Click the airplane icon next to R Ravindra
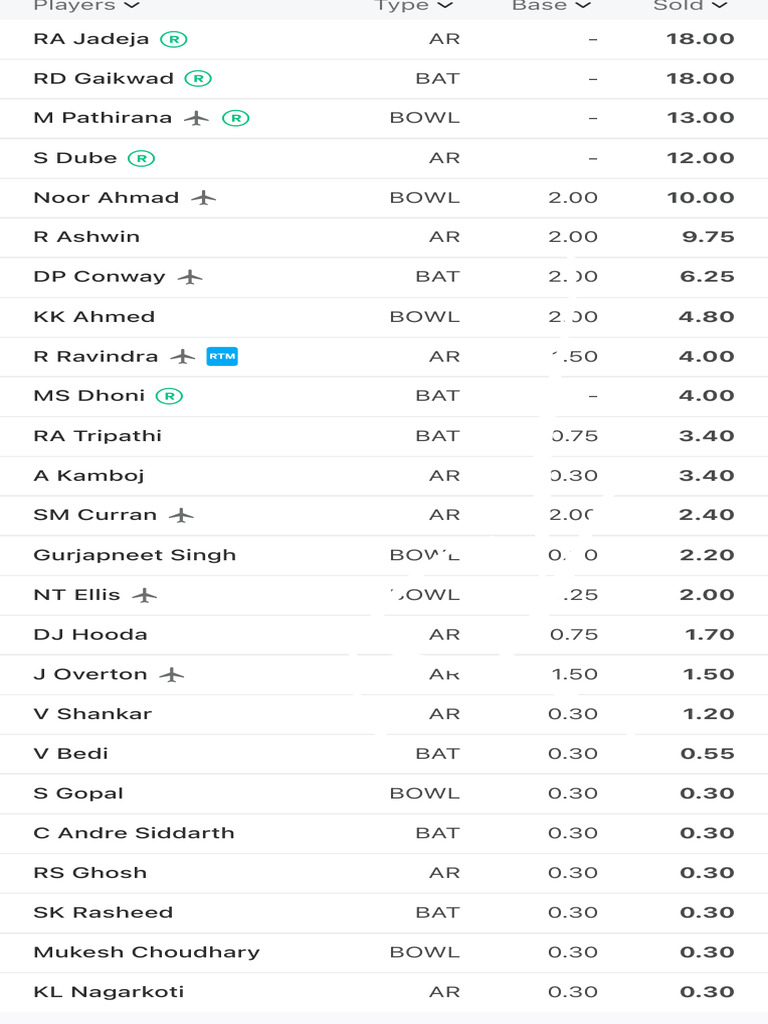This screenshot has height=1024, width=768. [182, 356]
